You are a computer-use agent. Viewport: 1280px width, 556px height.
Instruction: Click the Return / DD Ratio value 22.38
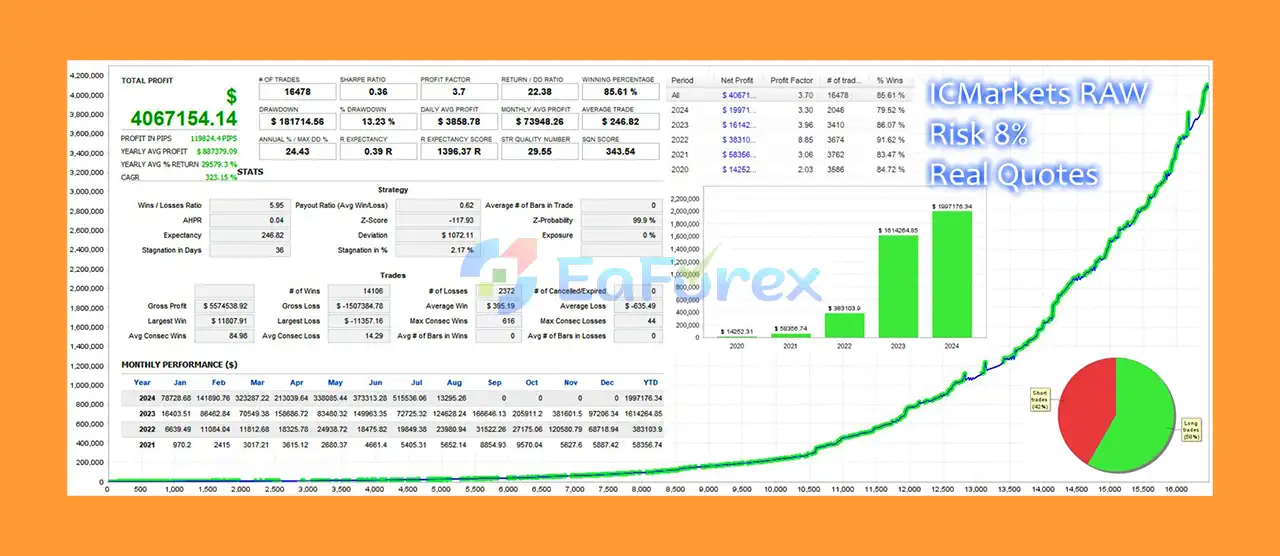[538, 92]
